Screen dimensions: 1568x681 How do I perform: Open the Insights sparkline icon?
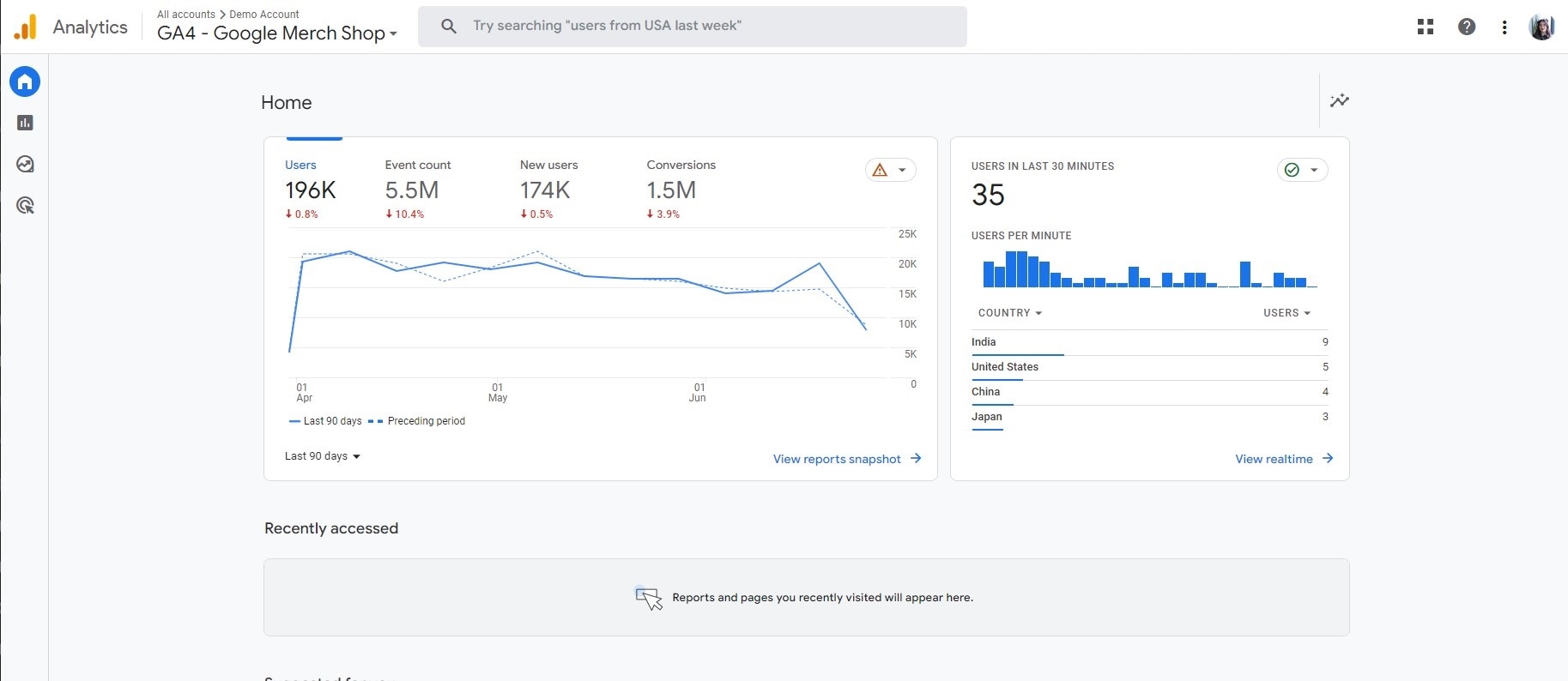[x=1340, y=100]
